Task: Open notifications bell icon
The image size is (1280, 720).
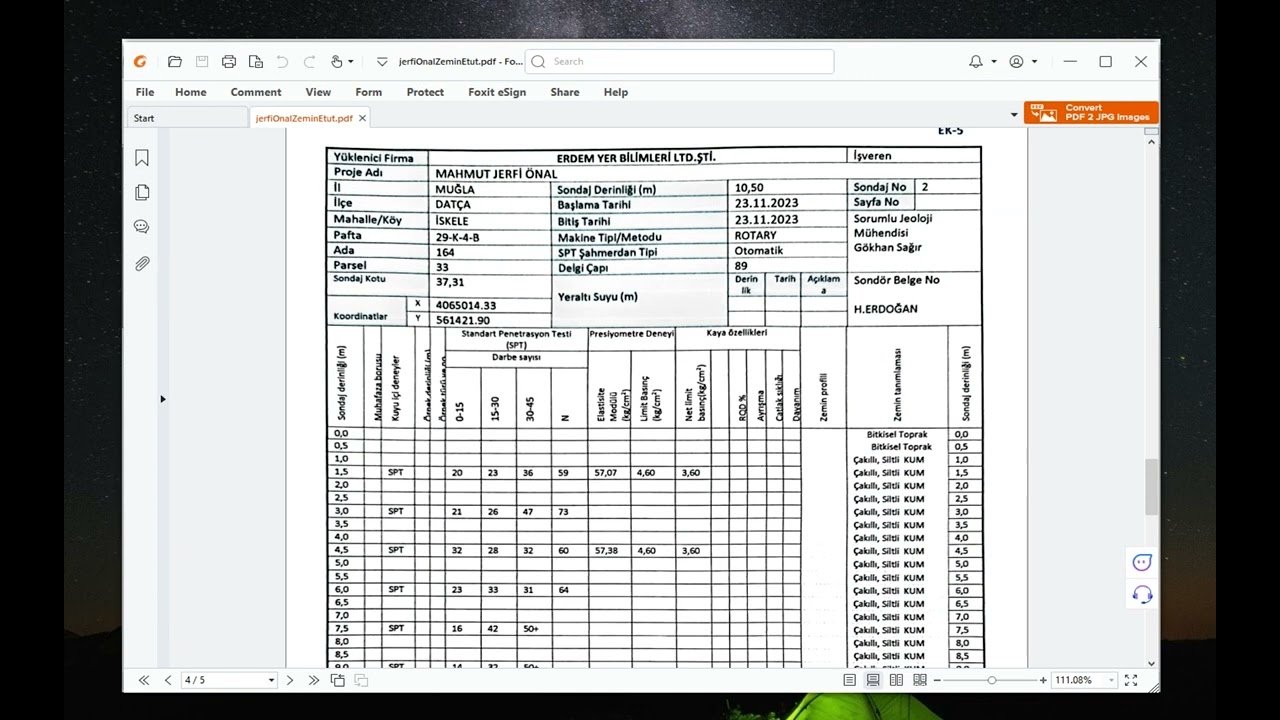Action: click(976, 61)
